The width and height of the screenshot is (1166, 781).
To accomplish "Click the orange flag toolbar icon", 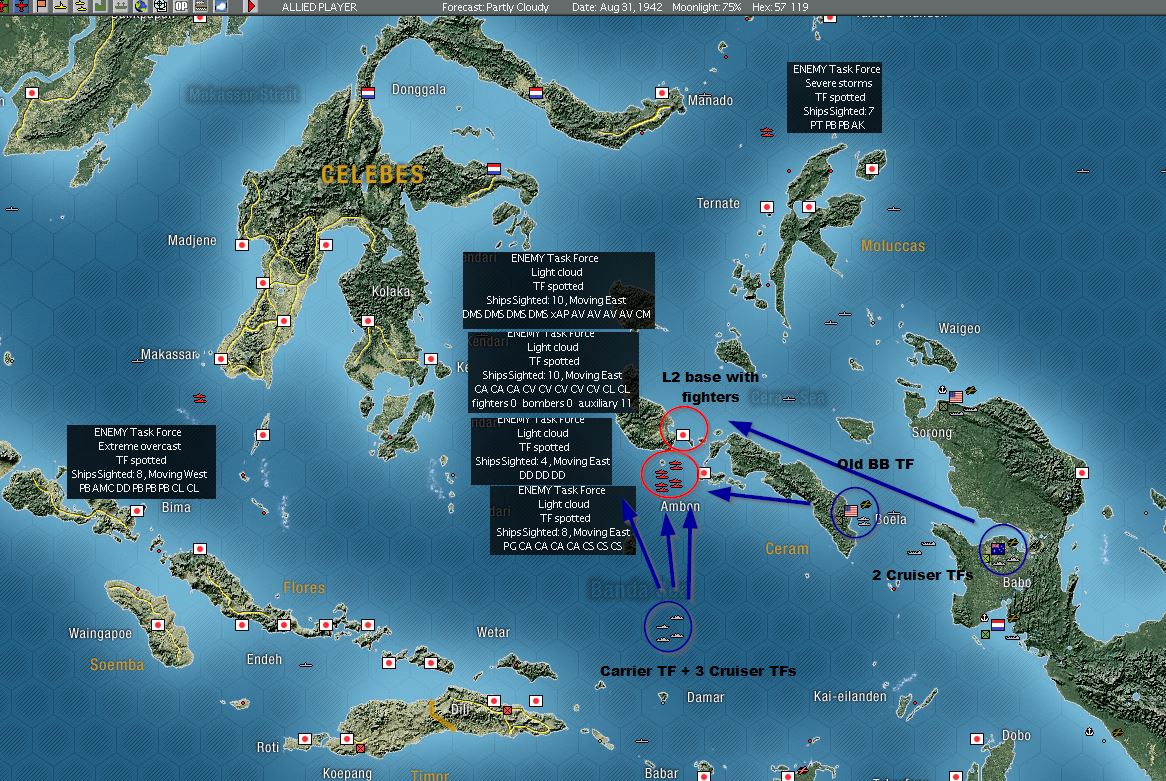I will (x=41, y=6).
